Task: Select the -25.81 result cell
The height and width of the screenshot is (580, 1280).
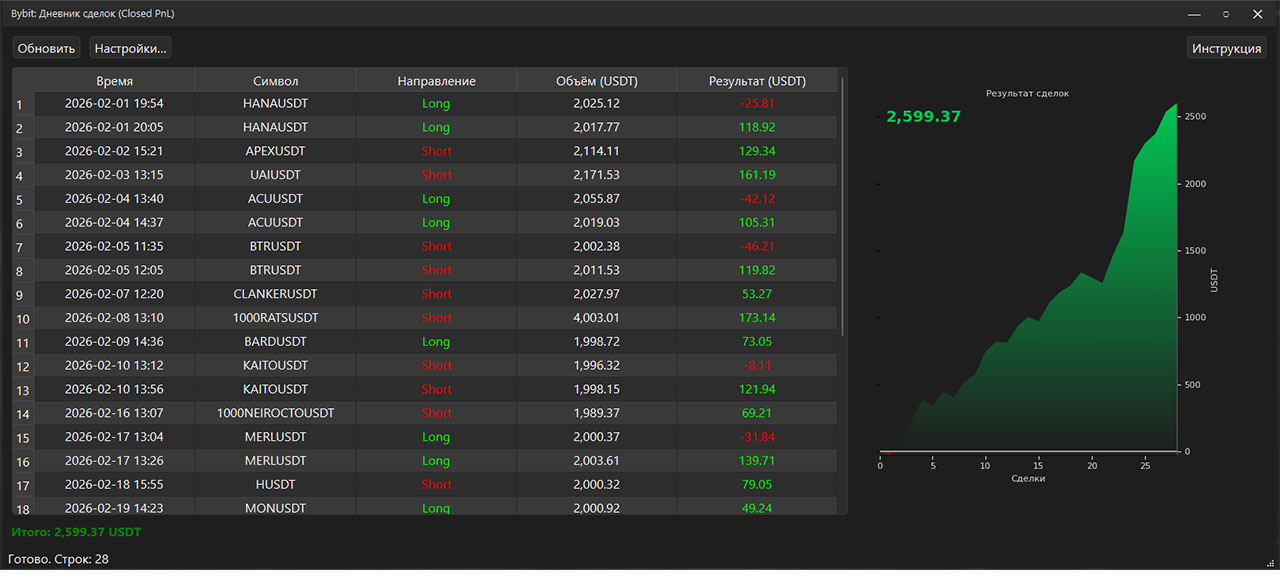Action: tap(757, 104)
